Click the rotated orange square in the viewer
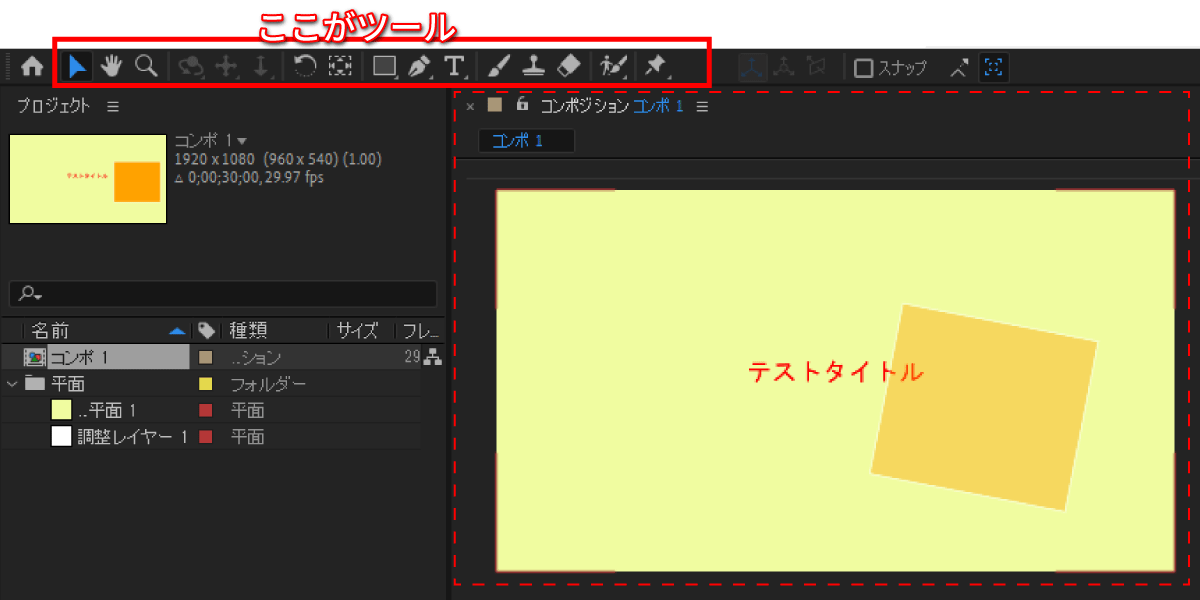Image resolution: width=1200 pixels, height=600 pixels. pyautogui.click(x=984, y=407)
